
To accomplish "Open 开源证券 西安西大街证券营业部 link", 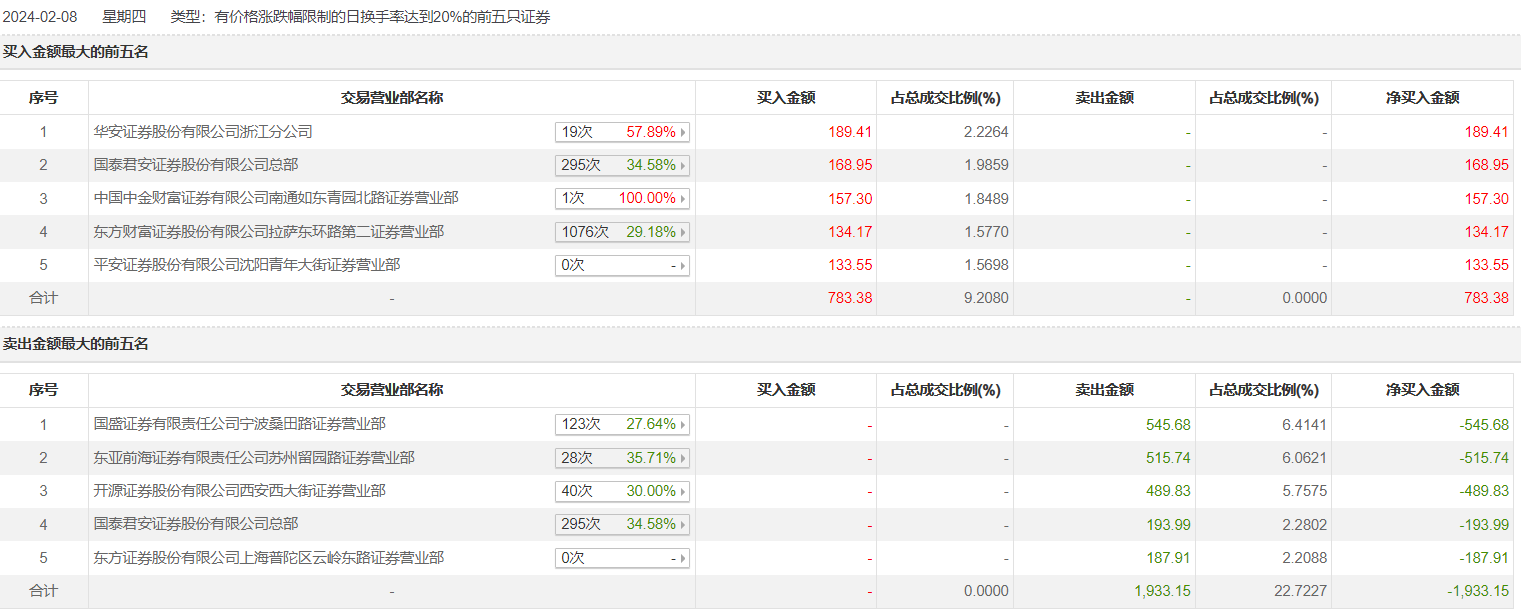I will point(240,491).
